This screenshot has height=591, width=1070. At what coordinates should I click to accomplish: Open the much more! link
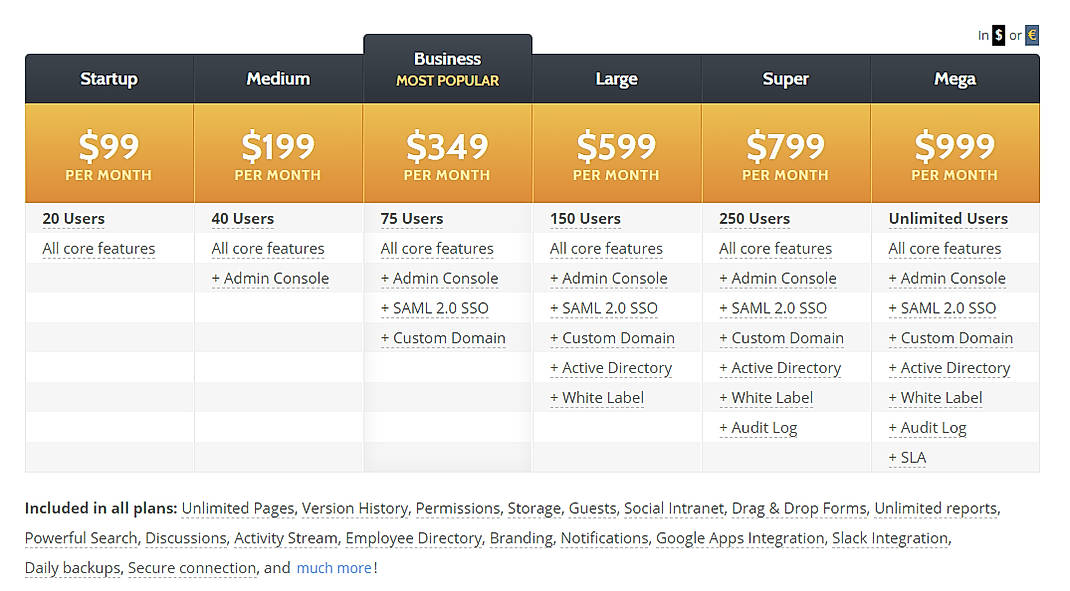(334, 568)
